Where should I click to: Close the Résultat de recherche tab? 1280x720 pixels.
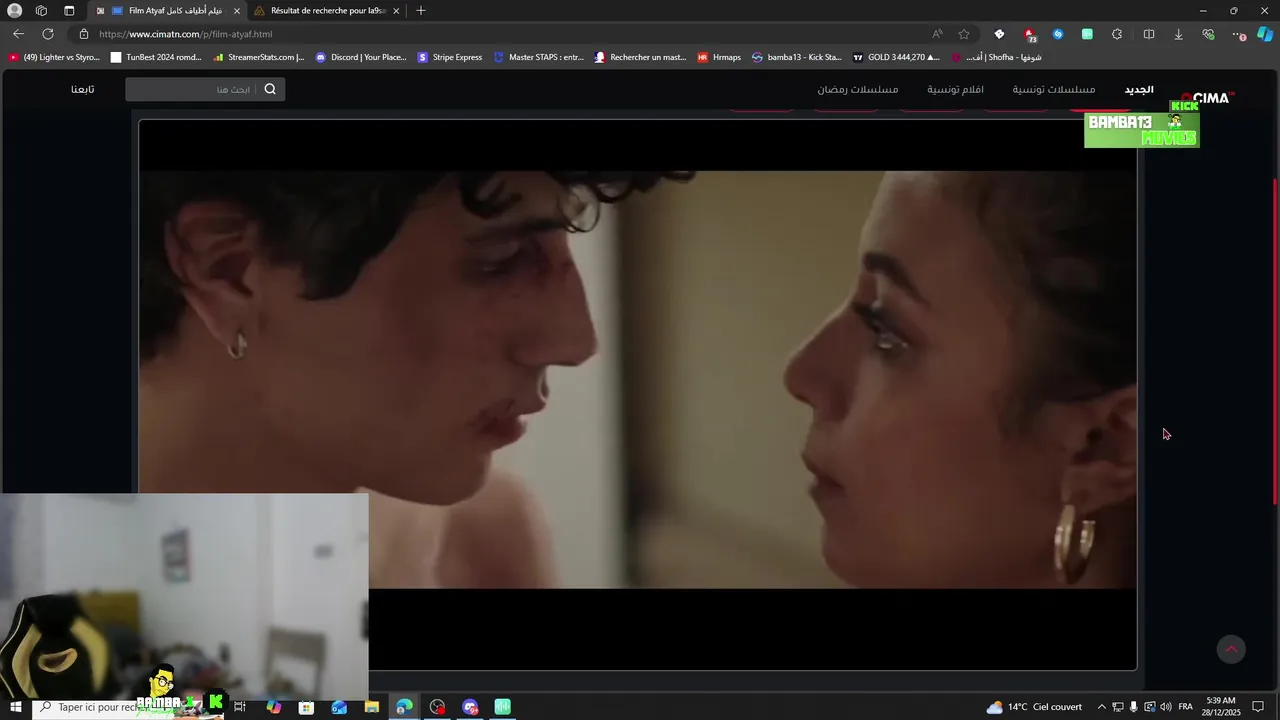coord(396,11)
